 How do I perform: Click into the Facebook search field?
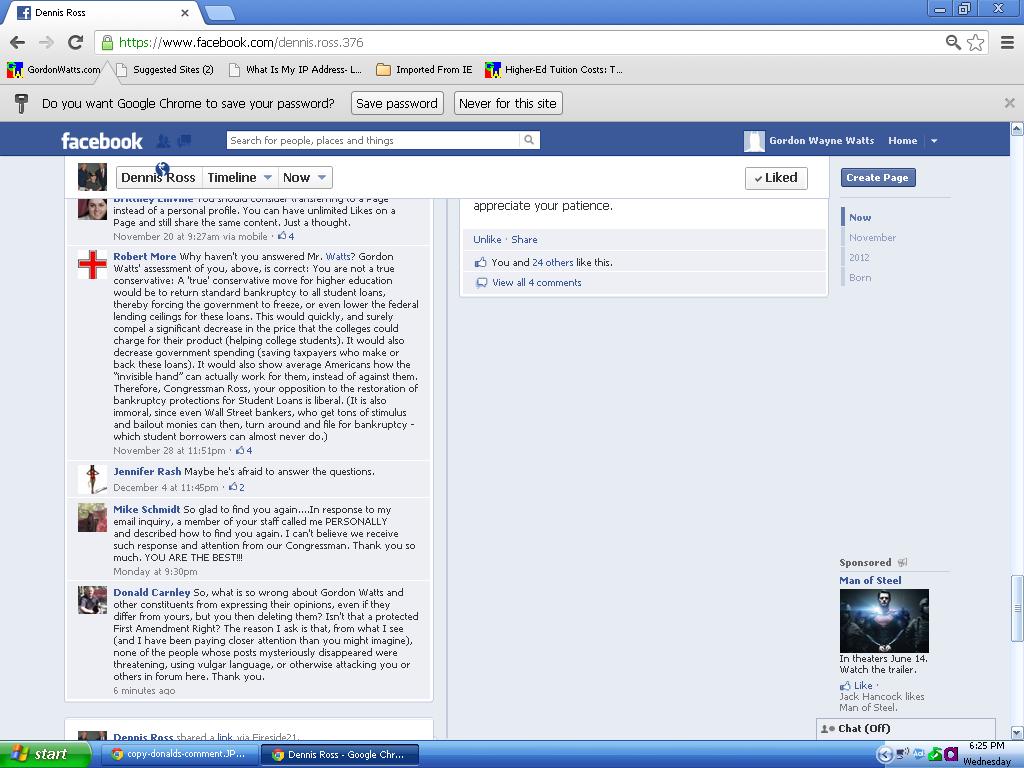tap(373, 140)
